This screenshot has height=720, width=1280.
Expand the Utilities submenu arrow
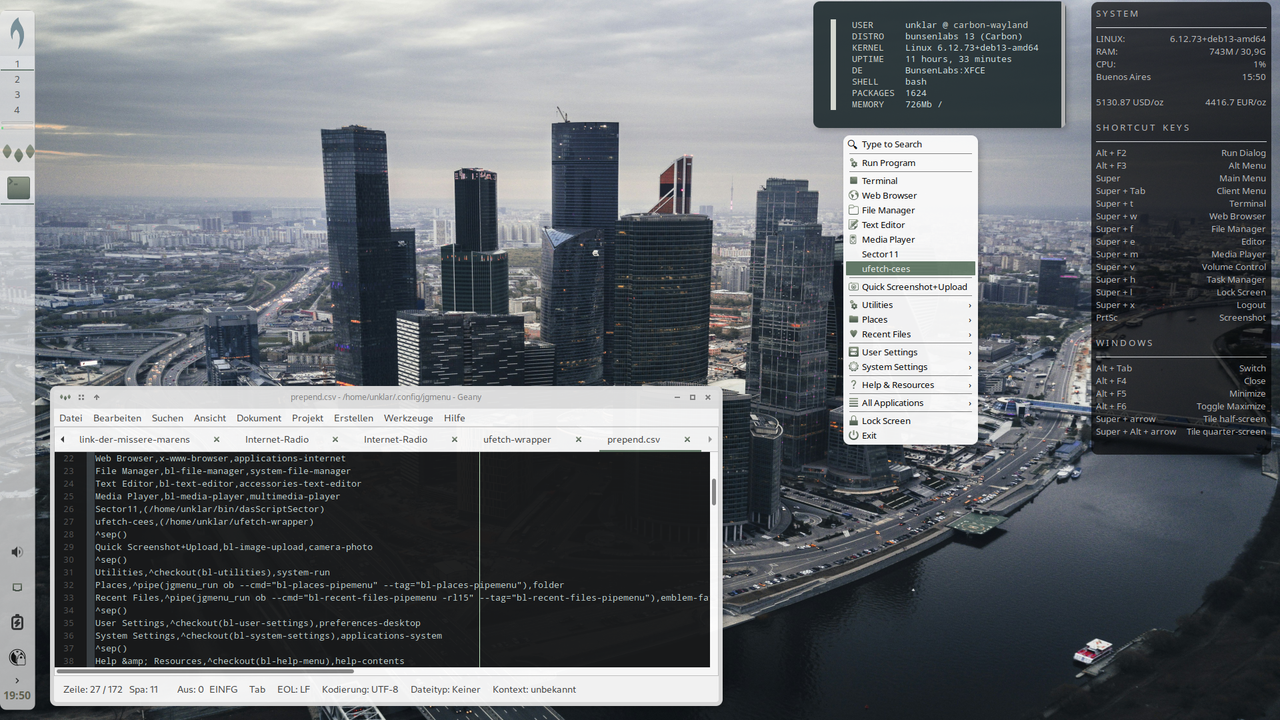coord(970,305)
